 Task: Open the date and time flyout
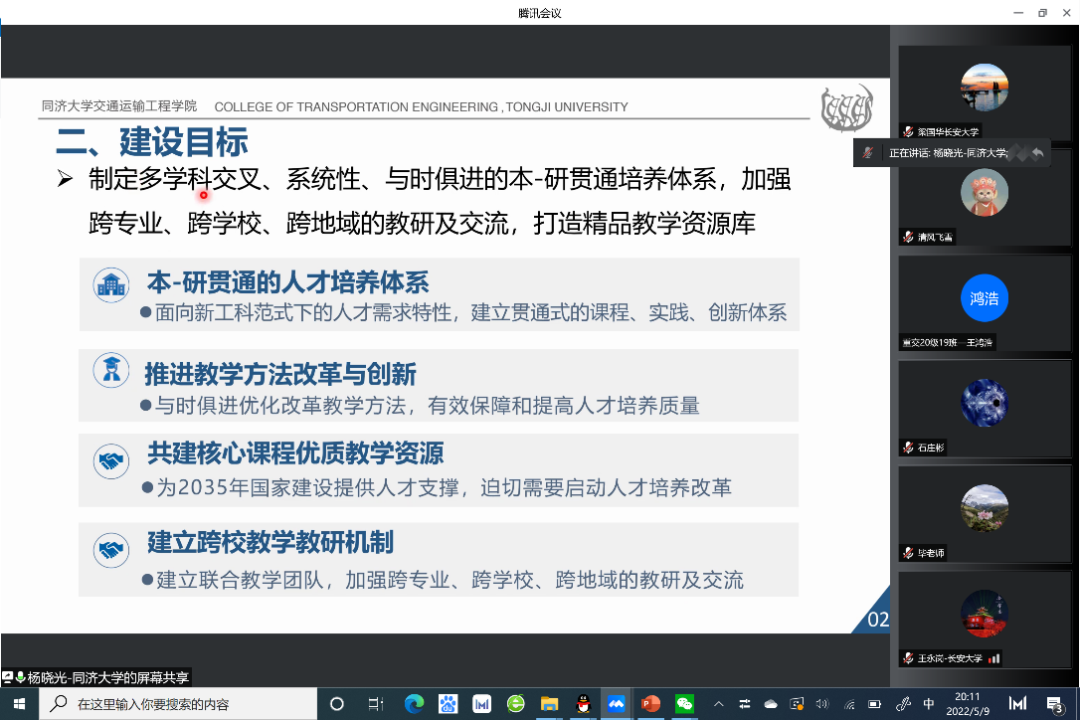(967, 704)
